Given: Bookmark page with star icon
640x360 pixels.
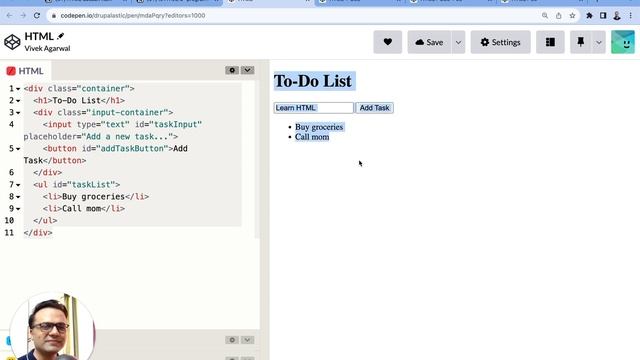Looking at the screenshot, I should (x=572, y=16).
